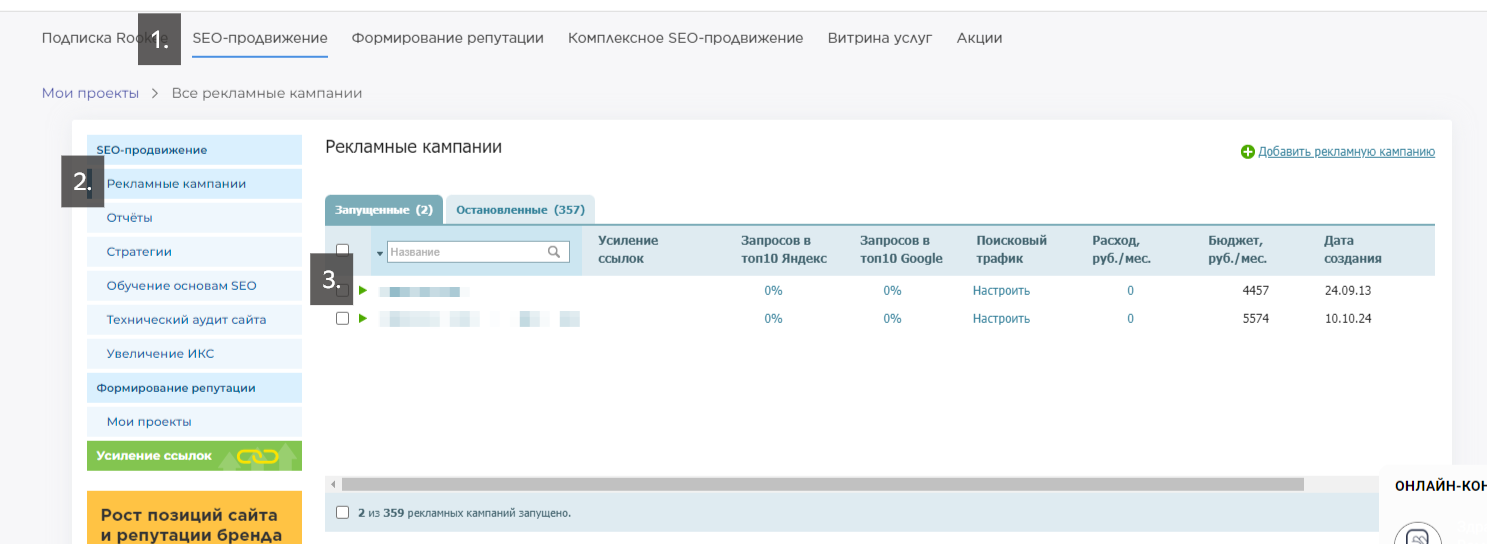Open the dropdown arrow beside the Название search
Screen dimensions: 1487x544
coord(380,253)
